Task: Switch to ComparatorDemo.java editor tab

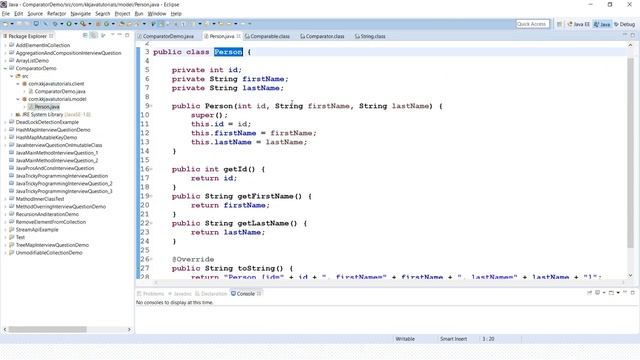Action: pyautogui.click(x=168, y=36)
